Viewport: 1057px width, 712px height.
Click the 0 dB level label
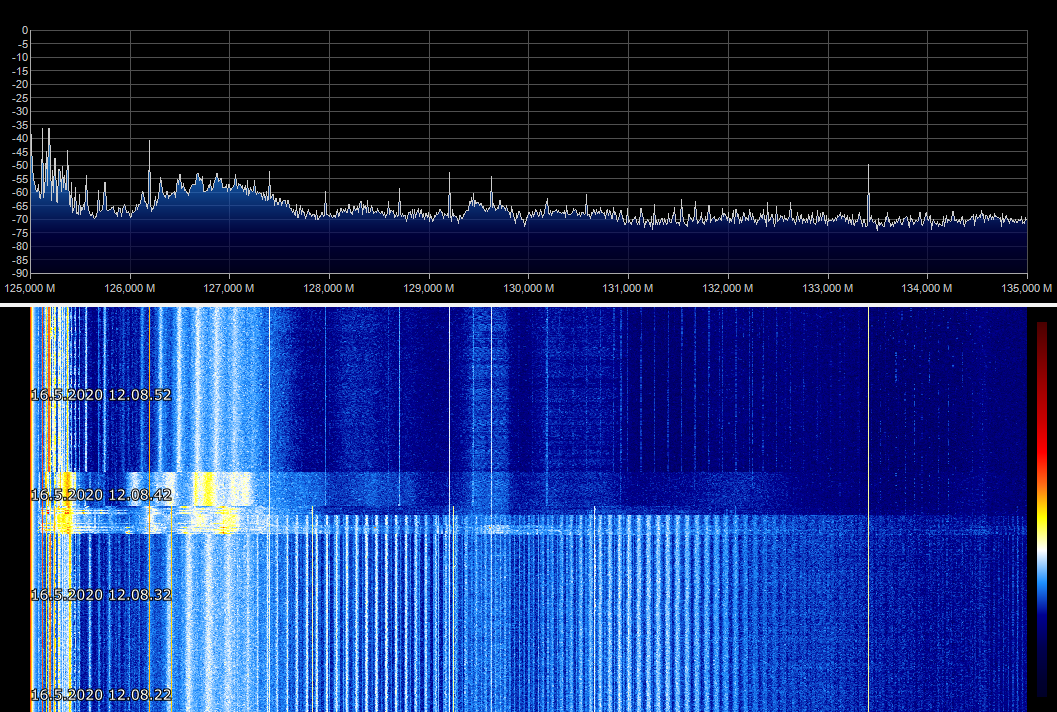click(24, 31)
